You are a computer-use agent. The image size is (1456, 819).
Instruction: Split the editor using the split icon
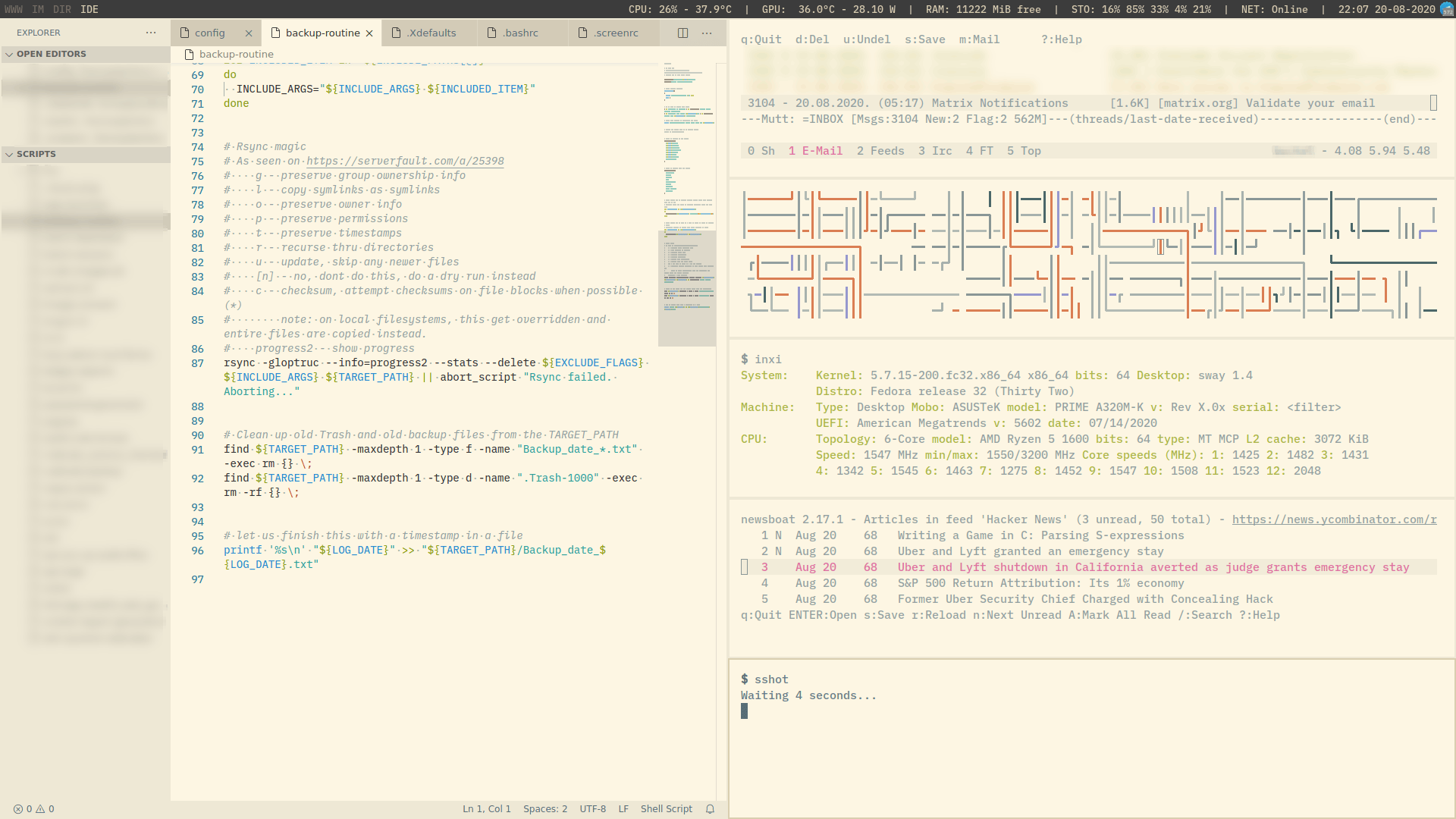[x=682, y=33]
